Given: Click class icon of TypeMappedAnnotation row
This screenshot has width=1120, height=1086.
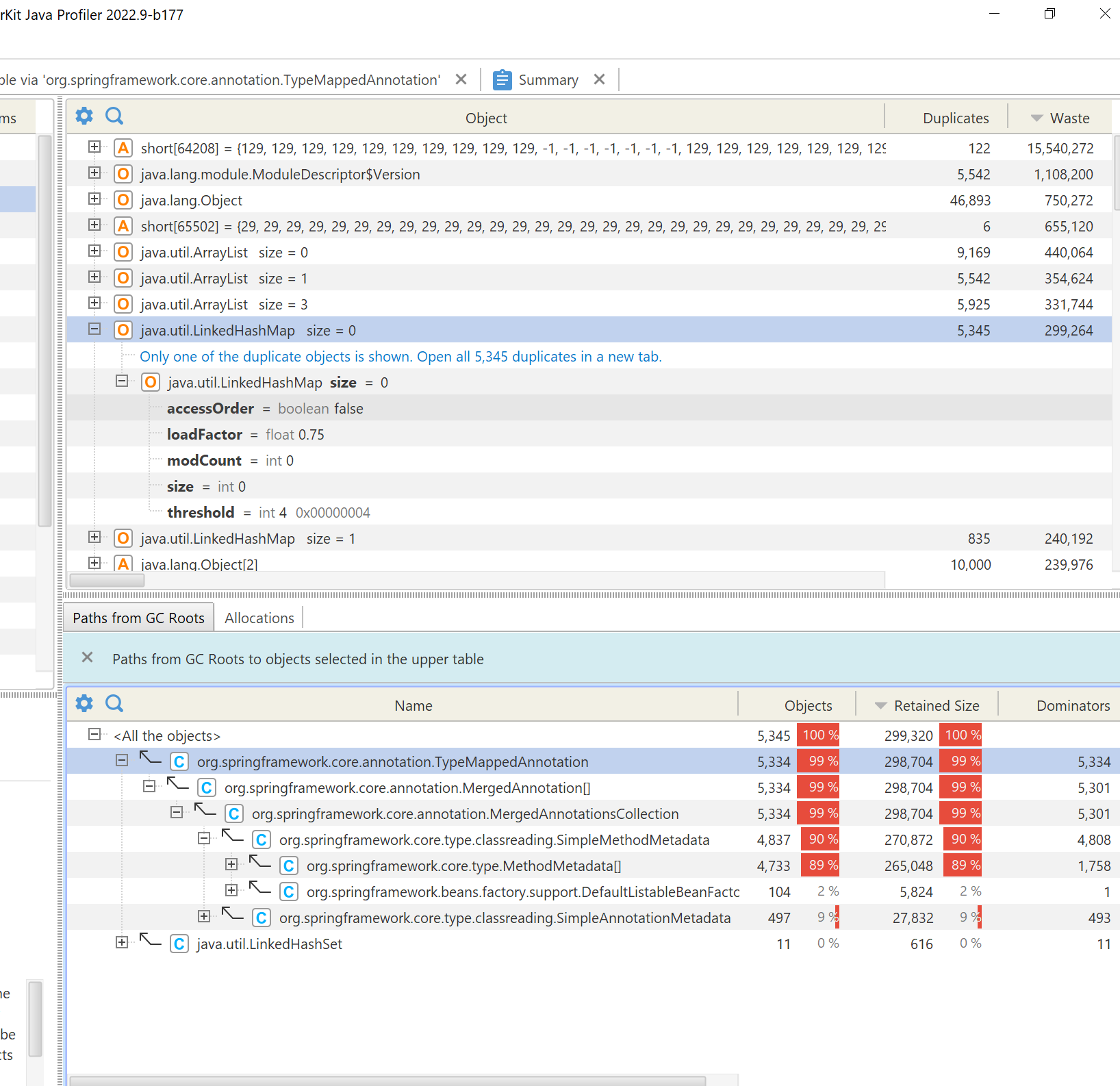Looking at the screenshot, I should pos(179,761).
